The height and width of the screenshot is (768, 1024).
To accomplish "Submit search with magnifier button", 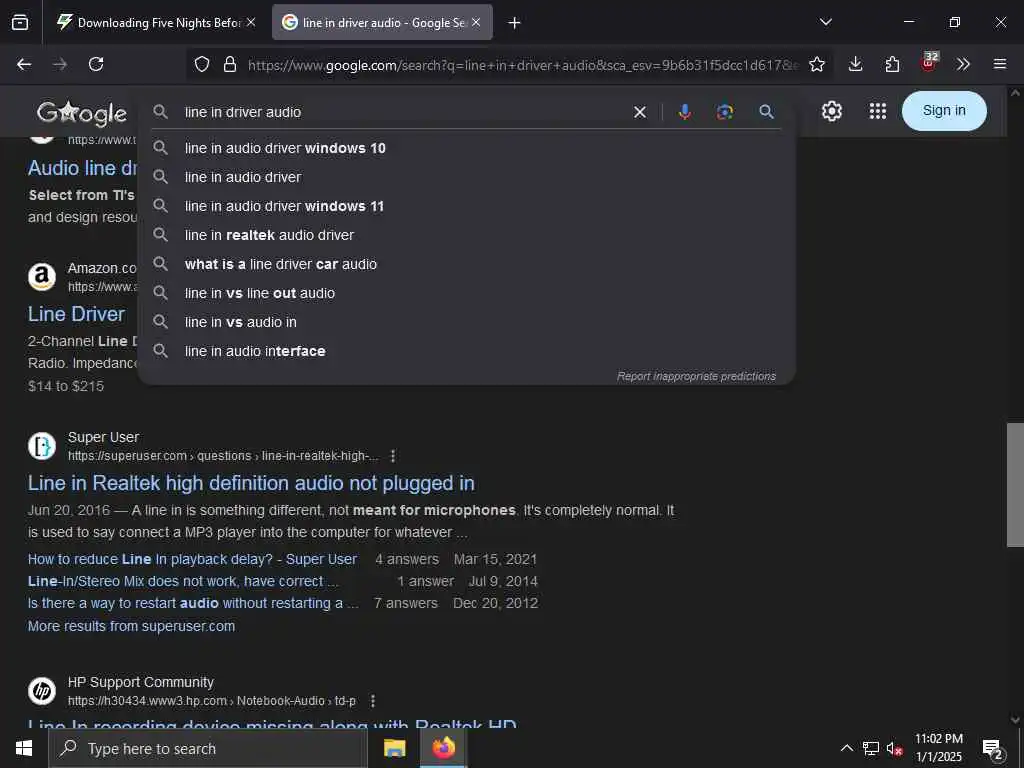I will (767, 112).
